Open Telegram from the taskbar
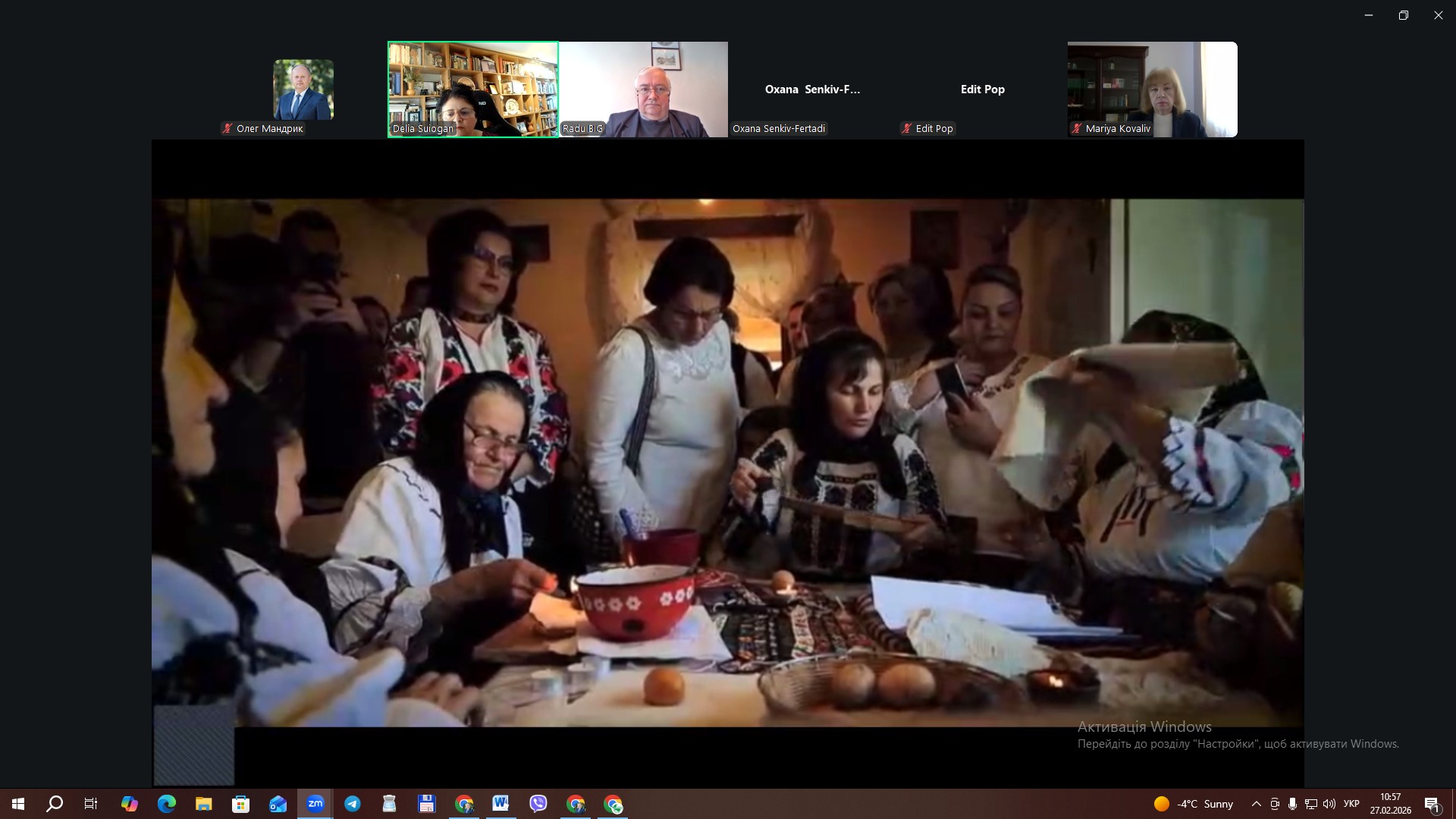Image resolution: width=1456 pixels, height=819 pixels. 353,804
